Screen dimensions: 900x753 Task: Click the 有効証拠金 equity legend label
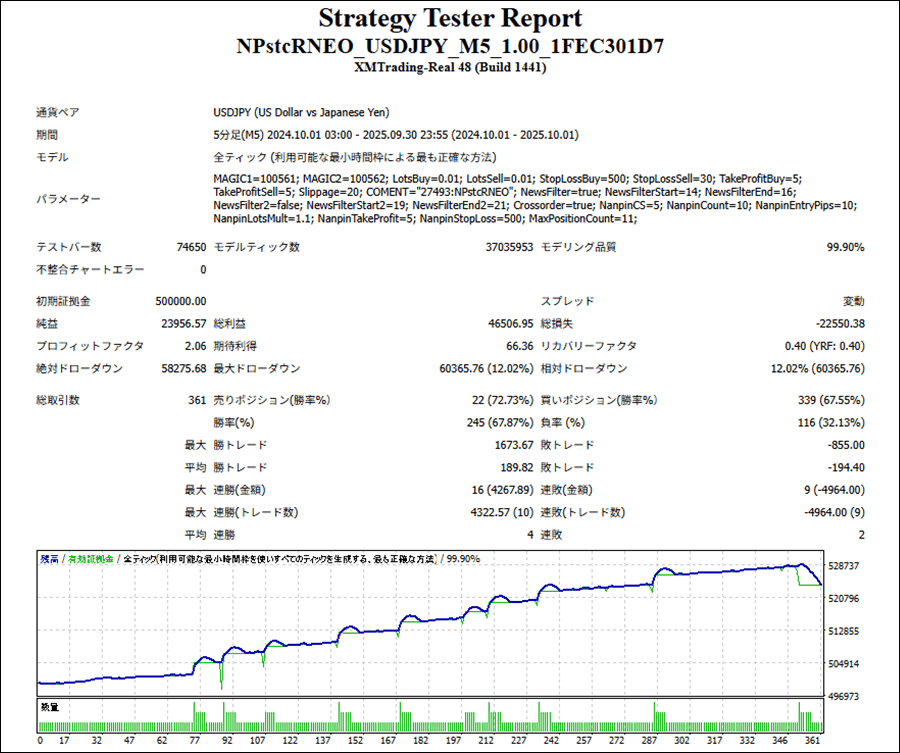point(92,559)
